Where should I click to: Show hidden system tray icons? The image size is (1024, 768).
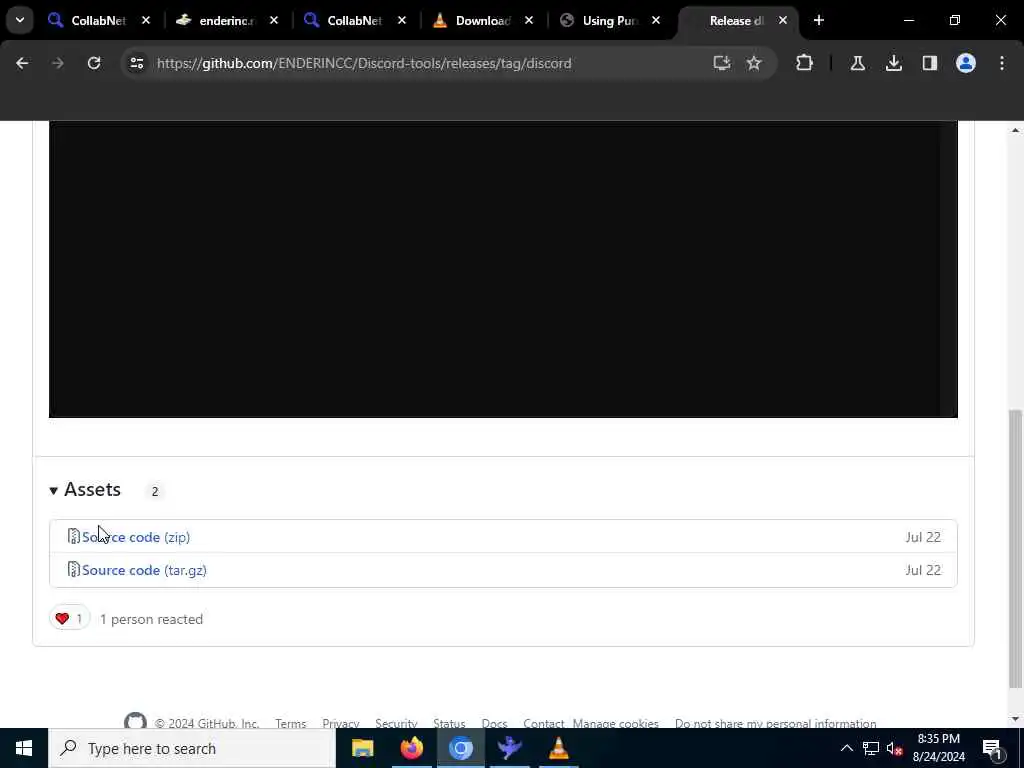846,748
